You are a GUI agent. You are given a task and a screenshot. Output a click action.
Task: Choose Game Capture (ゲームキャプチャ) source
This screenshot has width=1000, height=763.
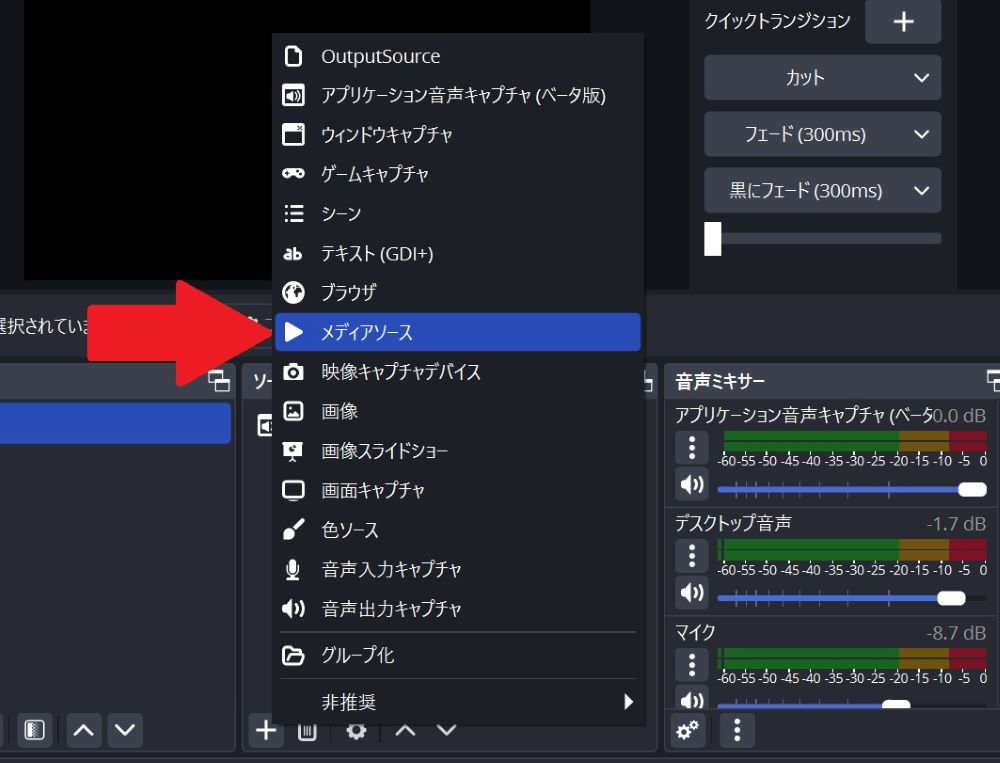click(x=457, y=174)
